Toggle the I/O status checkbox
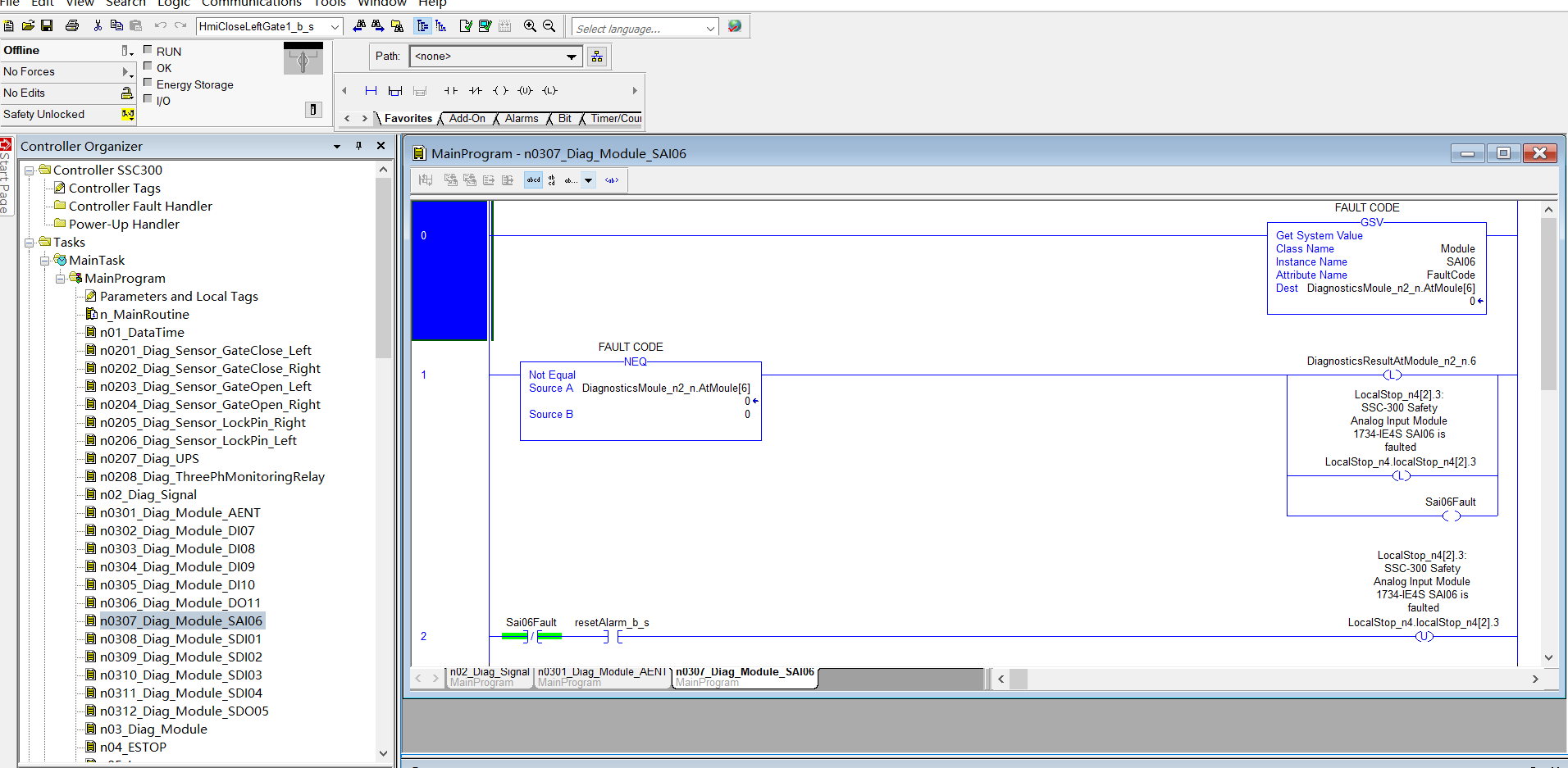The image size is (1568, 768). click(x=148, y=100)
